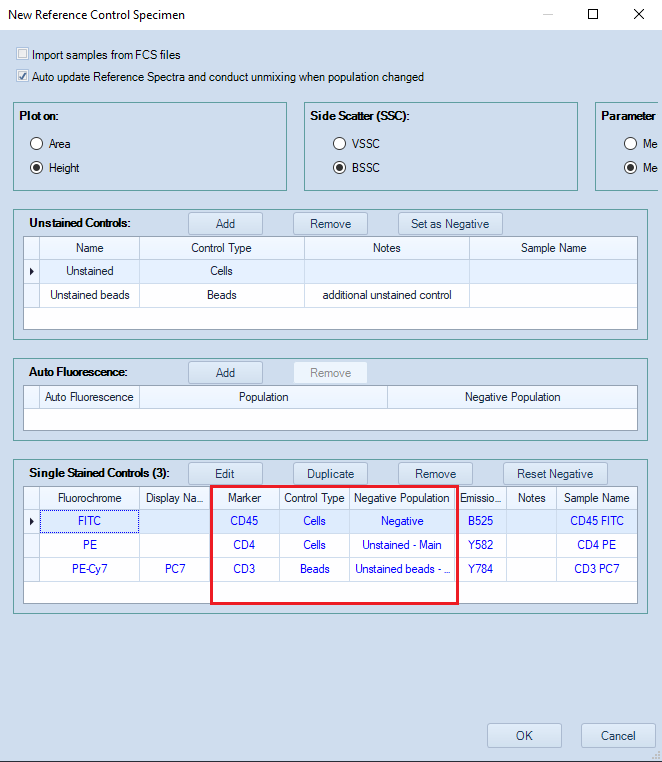This screenshot has height=762, width=662.
Task: Click the CD4 PE sample name
Action: pos(597,545)
